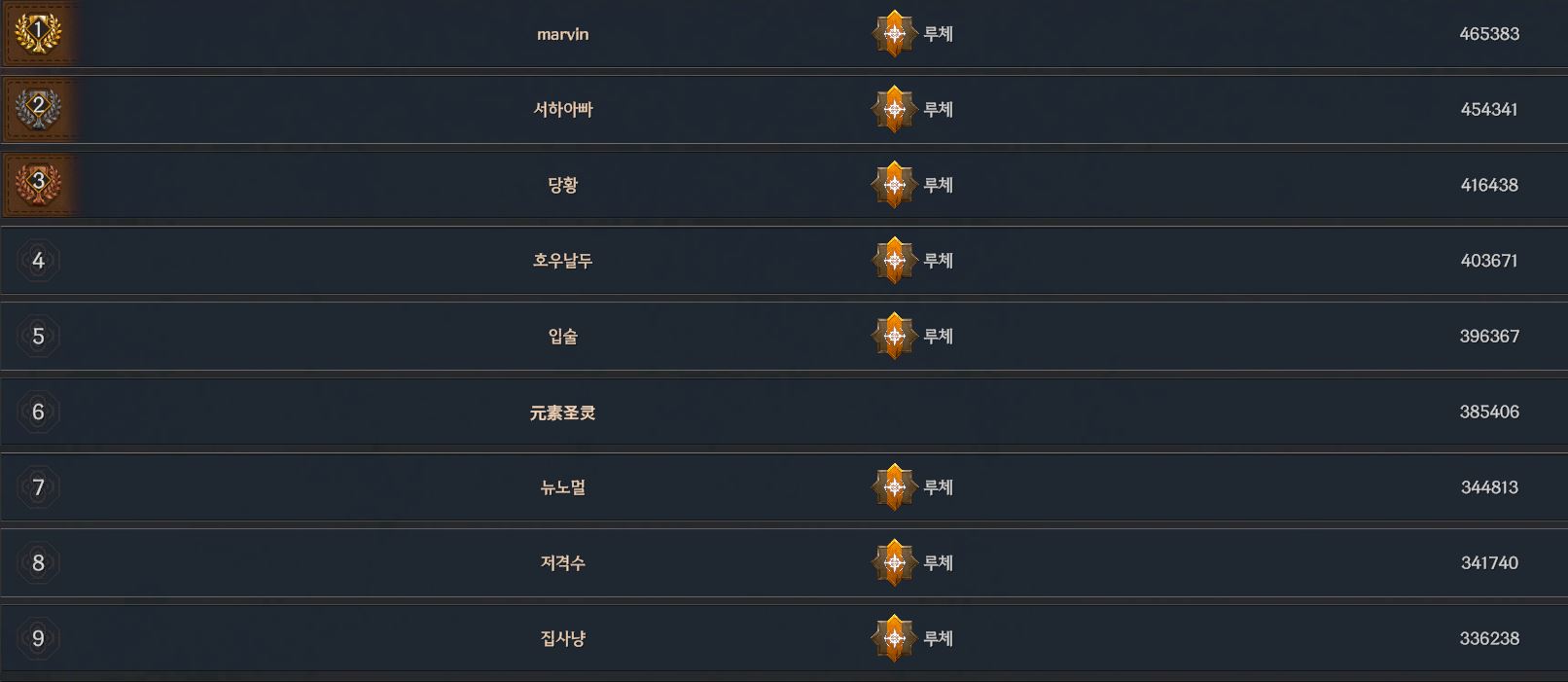Click the class emblem in 입술's row
The width and height of the screenshot is (1568, 682).
click(x=894, y=336)
